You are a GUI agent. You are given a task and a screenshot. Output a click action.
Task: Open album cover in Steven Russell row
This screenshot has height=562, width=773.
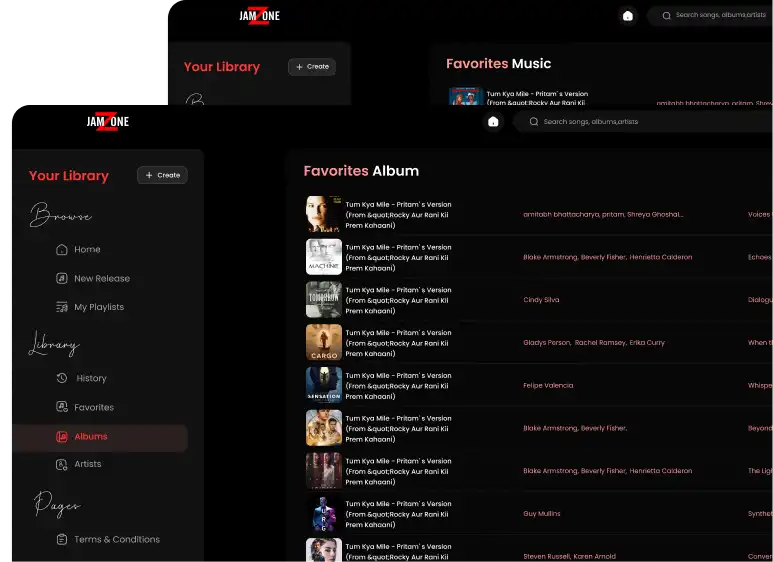(x=324, y=550)
